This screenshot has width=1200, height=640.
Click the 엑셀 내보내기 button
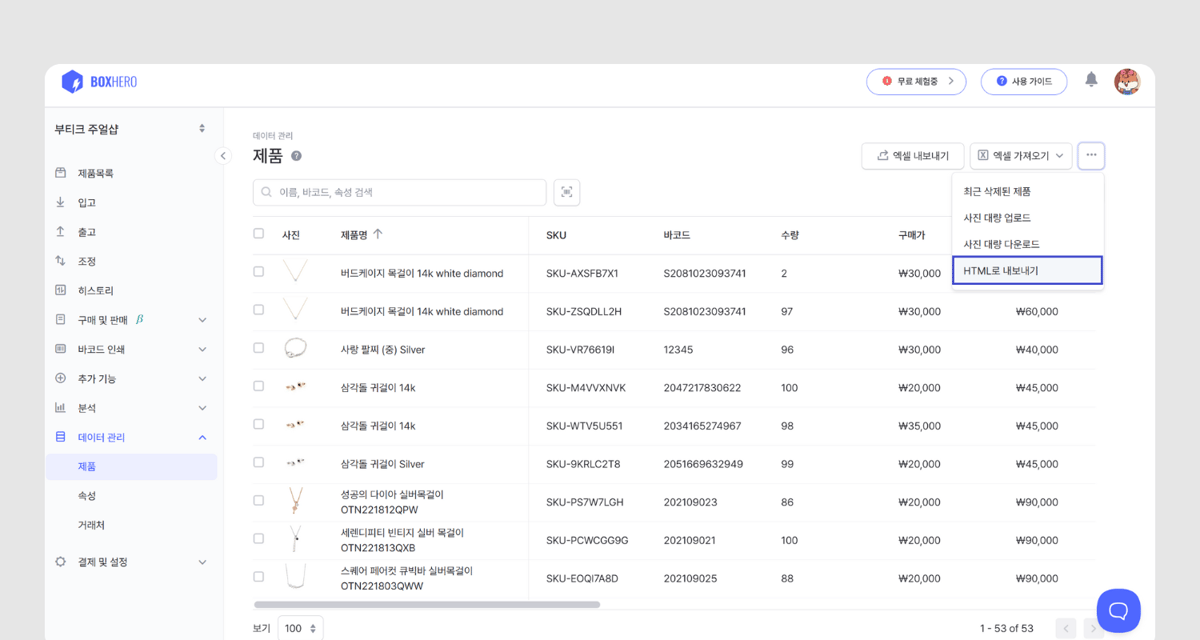click(x=912, y=155)
